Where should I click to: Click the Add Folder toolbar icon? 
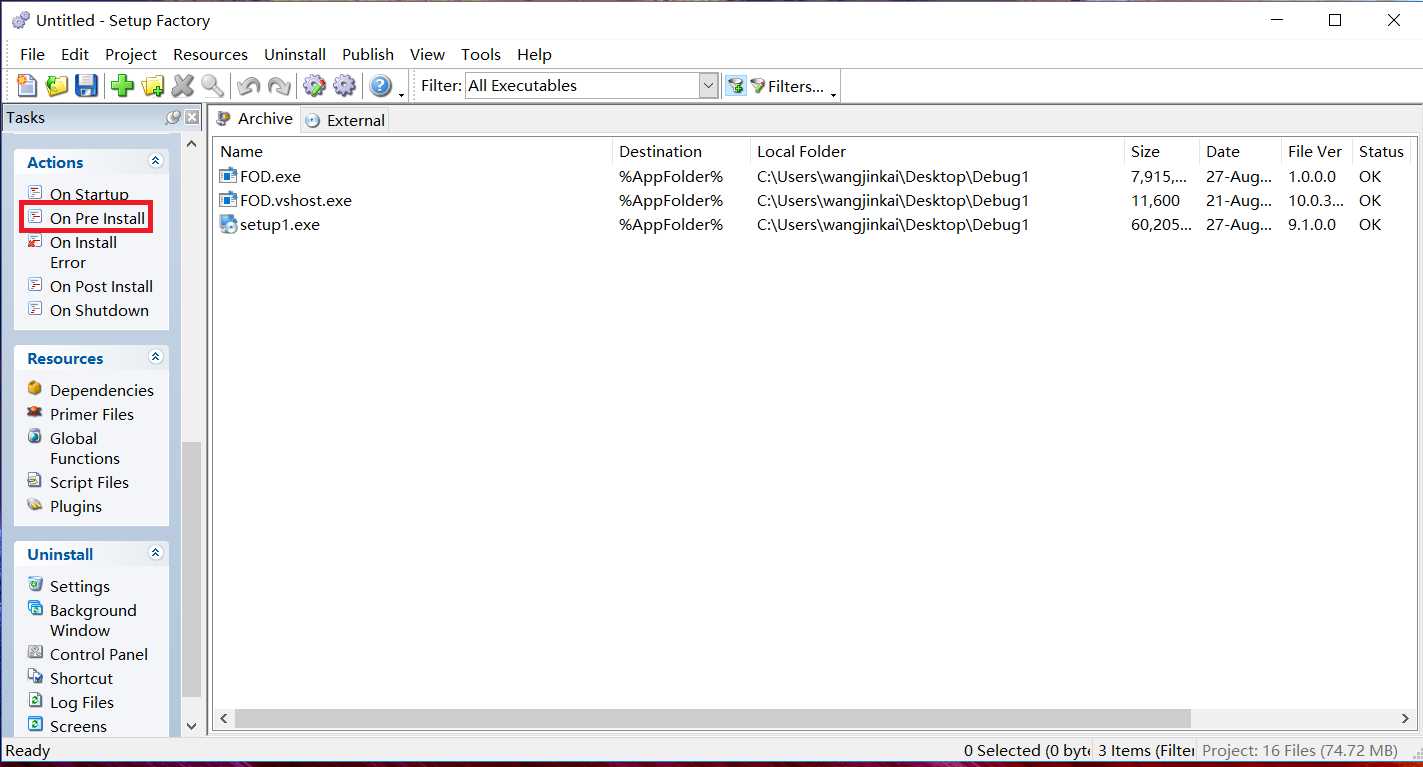pos(153,86)
